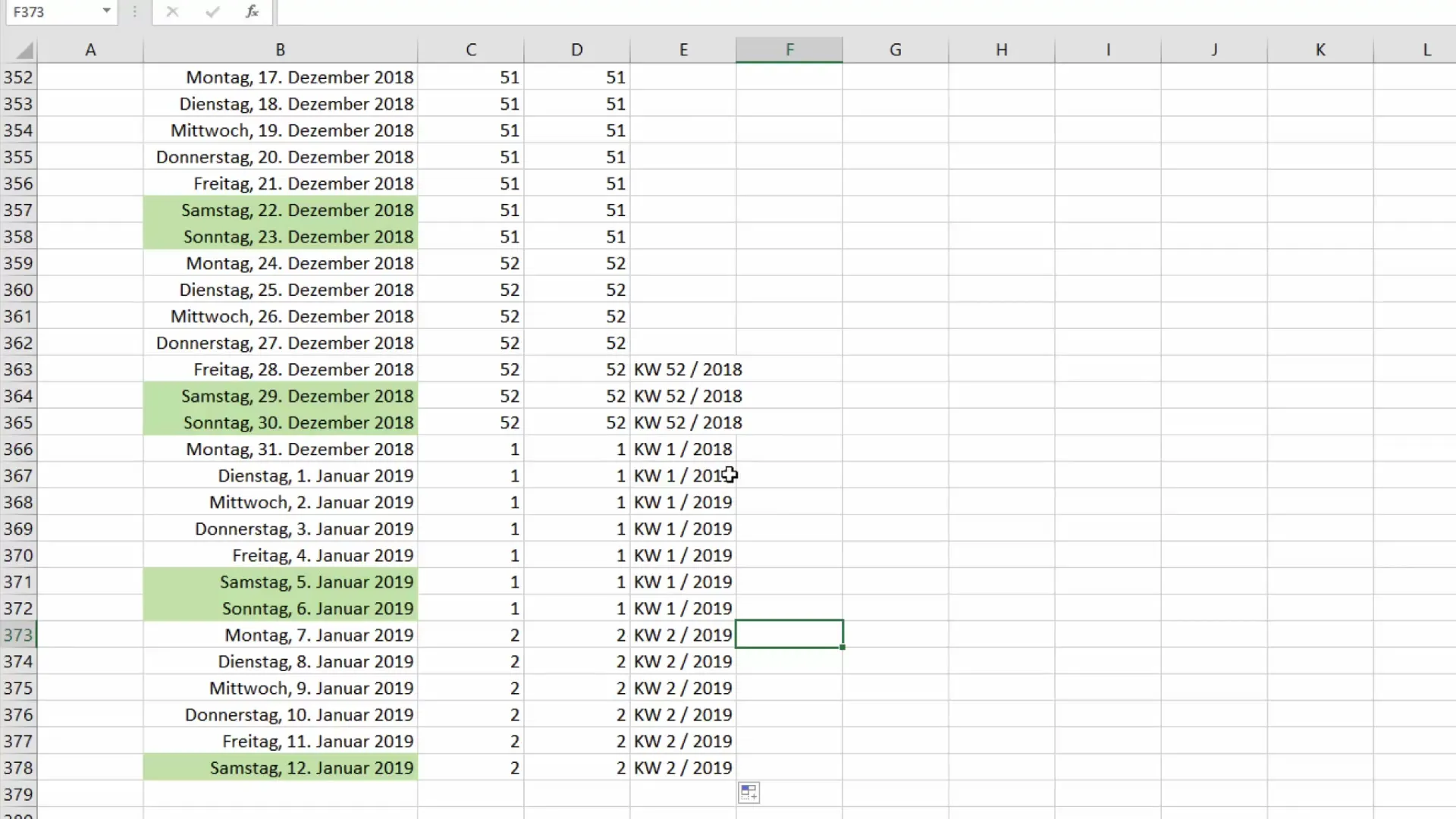Click column D value 52 in row 359

(577, 263)
